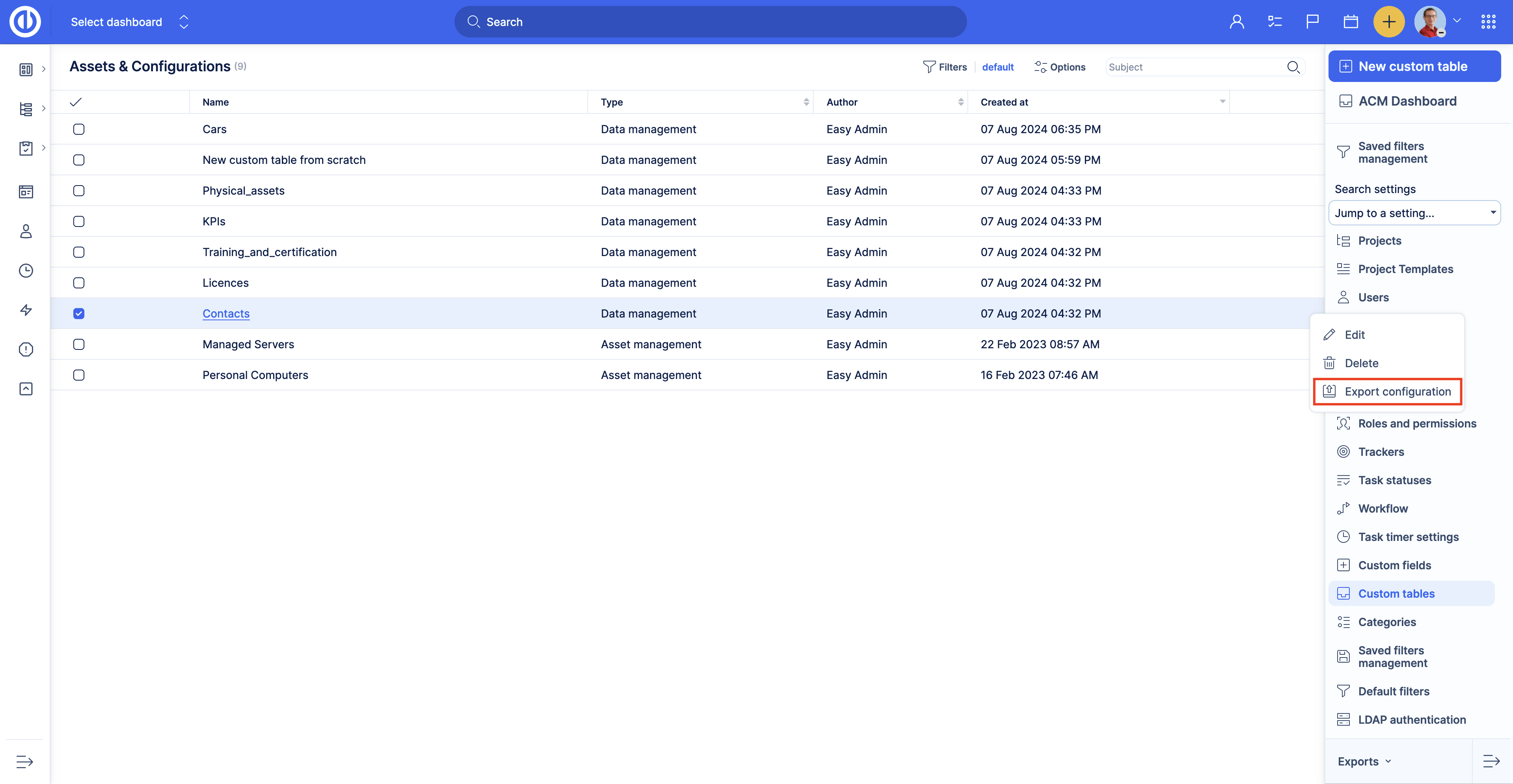1513x784 pixels.
Task: Click the subject search magnifier icon
Action: 1293,67
